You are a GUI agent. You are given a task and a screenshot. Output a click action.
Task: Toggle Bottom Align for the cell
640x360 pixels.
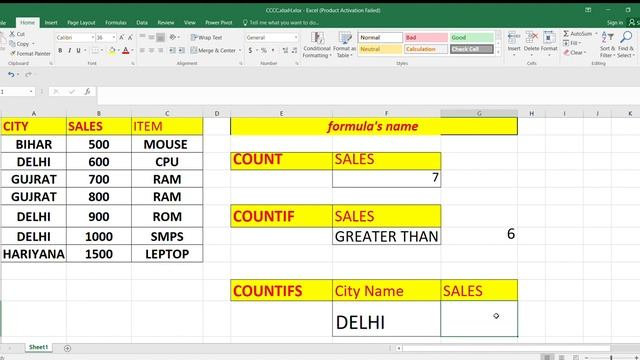(160, 38)
